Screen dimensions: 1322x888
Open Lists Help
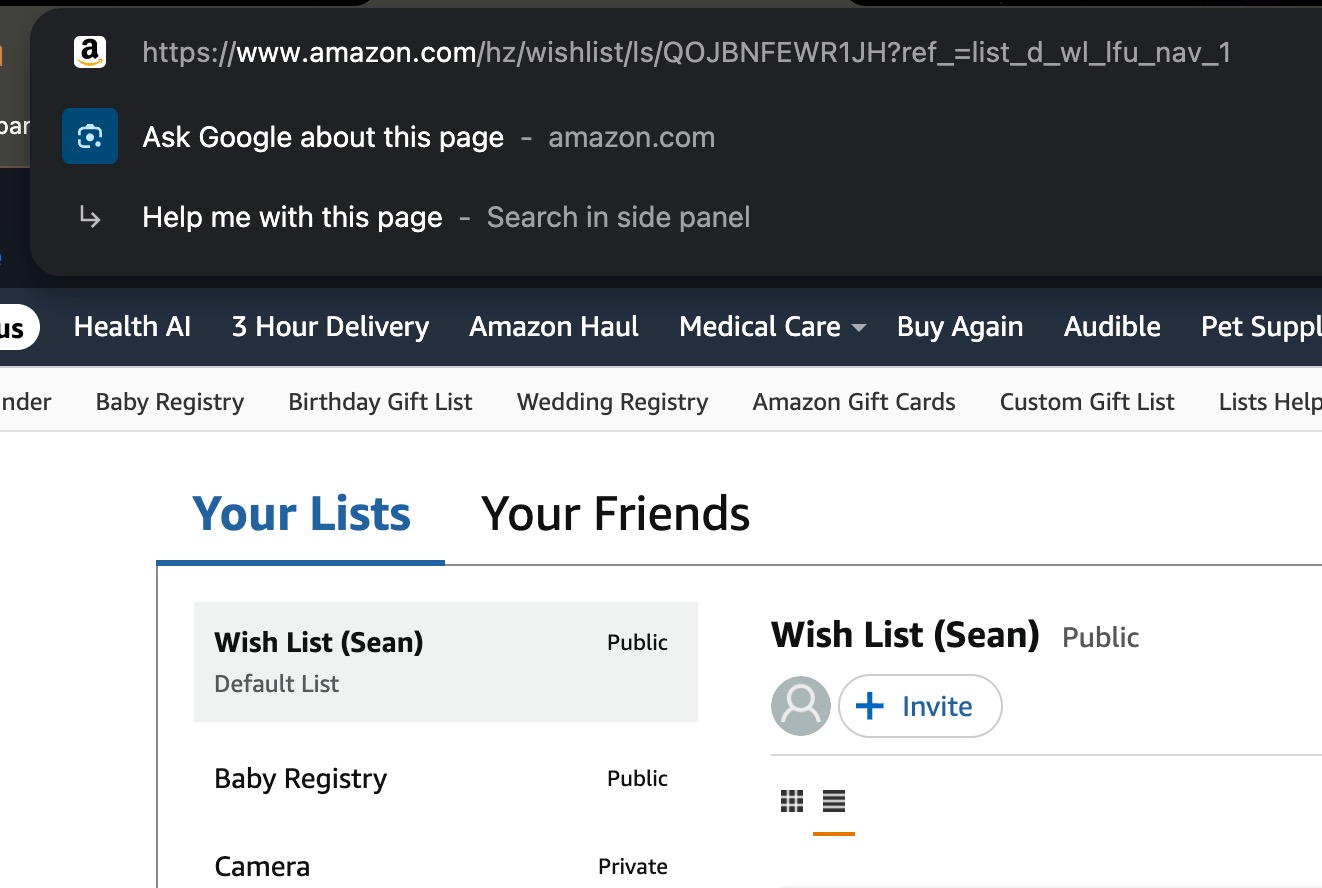point(1270,401)
